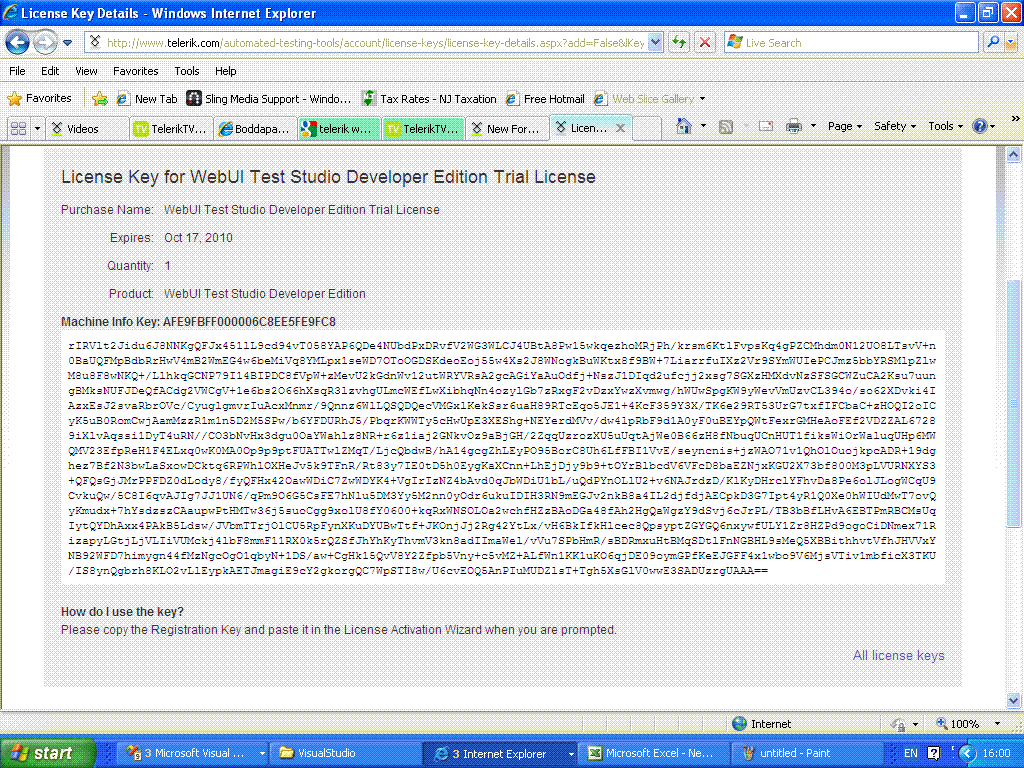Open Internet Explorer taskbar group
The width and height of the screenshot is (1024, 768).
[x=500, y=754]
